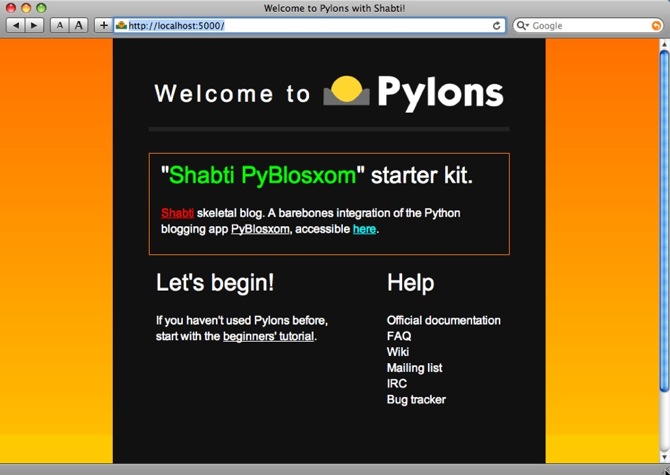670x475 pixels.
Task: Click the 'Pylons' logo wordmark
Action: click(x=441, y=94)
